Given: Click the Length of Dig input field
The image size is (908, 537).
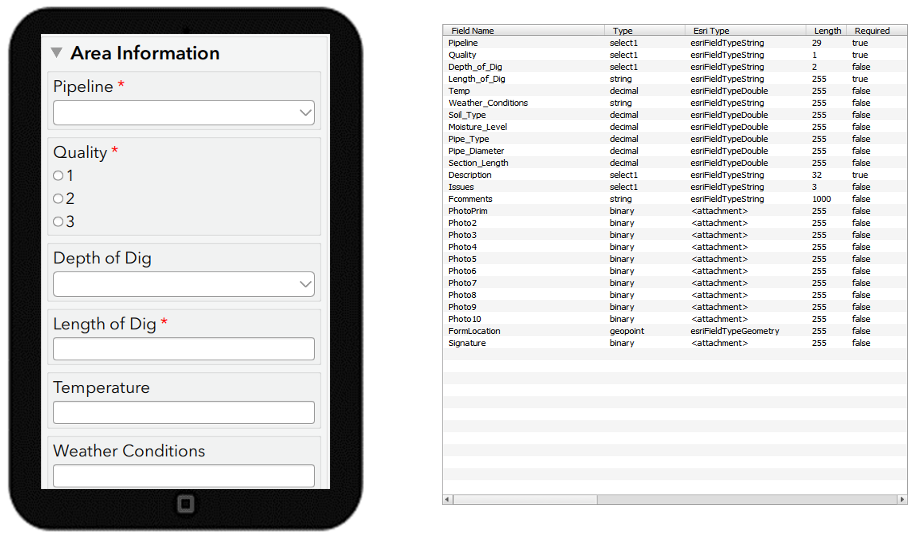Looking at the screenshot, I should pyautogui.click(x=184, y=349).
